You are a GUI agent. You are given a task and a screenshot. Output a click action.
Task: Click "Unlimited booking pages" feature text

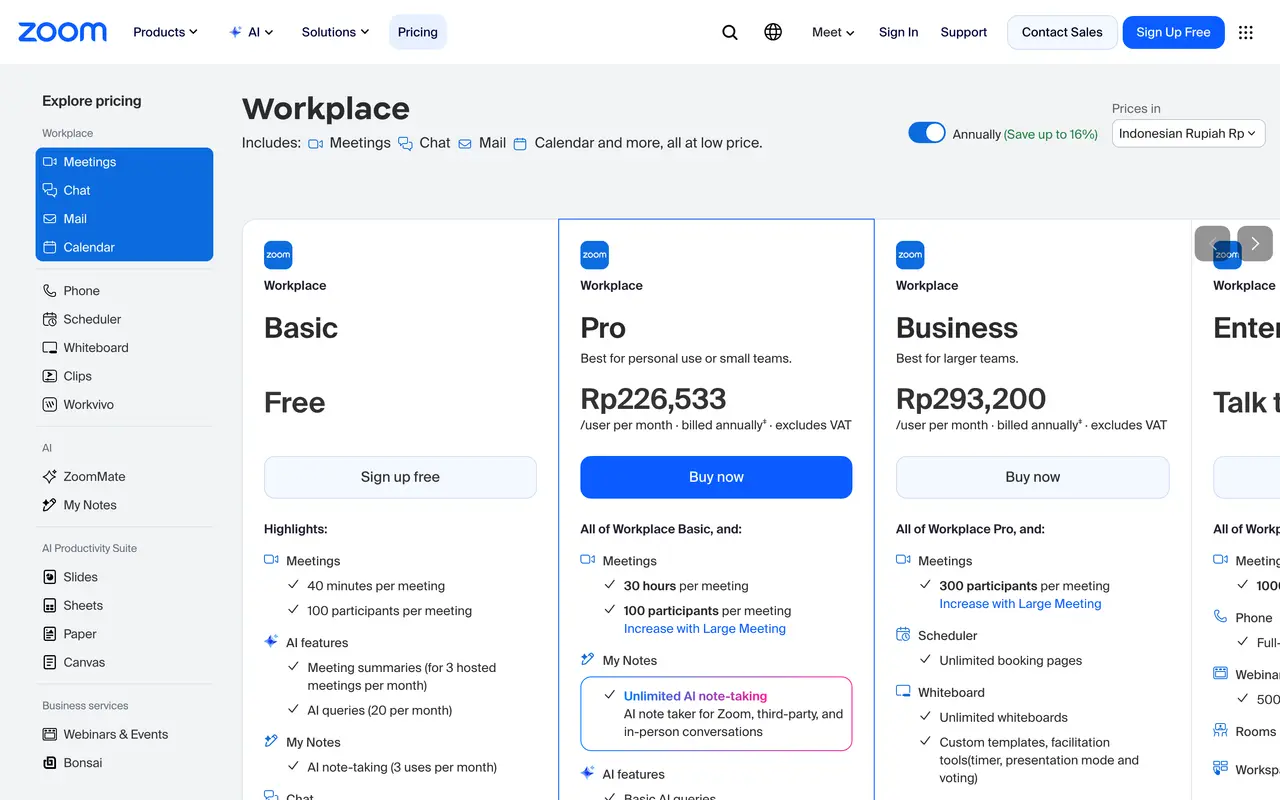click(x=1010, y=661)
